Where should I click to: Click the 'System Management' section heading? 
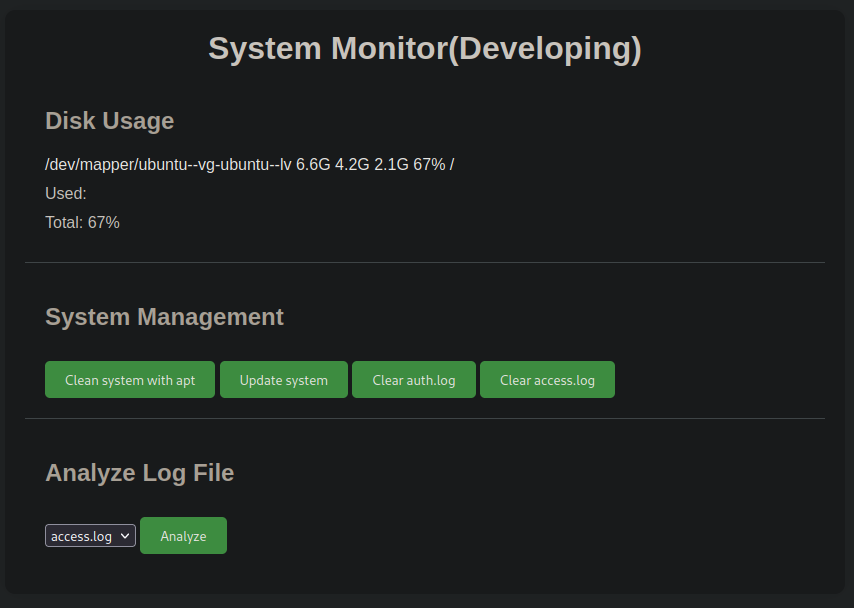point(164,317)
